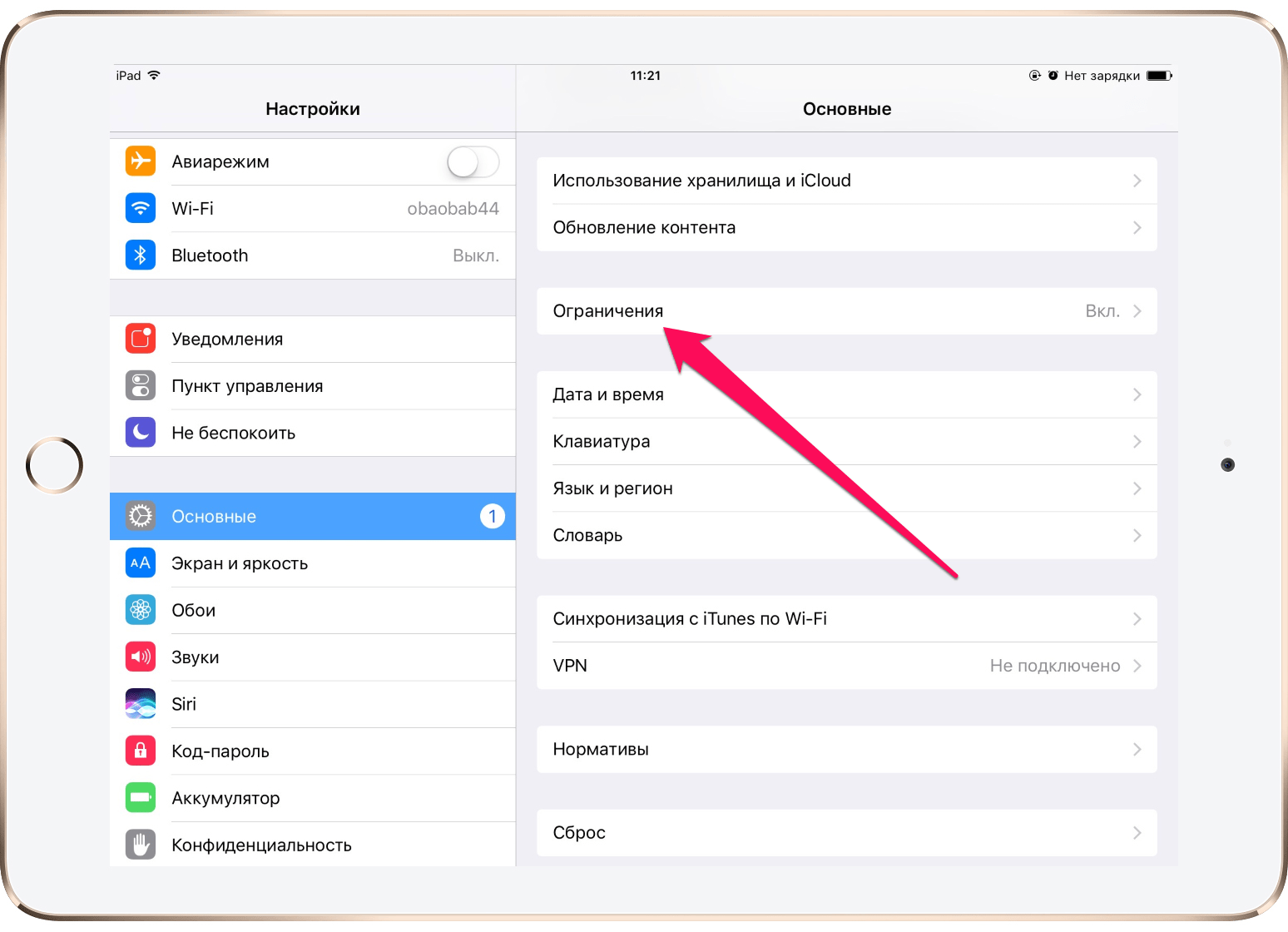Image resolution: width=1288 pixels, height=932 pixels.
Task: Tap chevron on Язык и регион row
Action: tap(1137, 488)
